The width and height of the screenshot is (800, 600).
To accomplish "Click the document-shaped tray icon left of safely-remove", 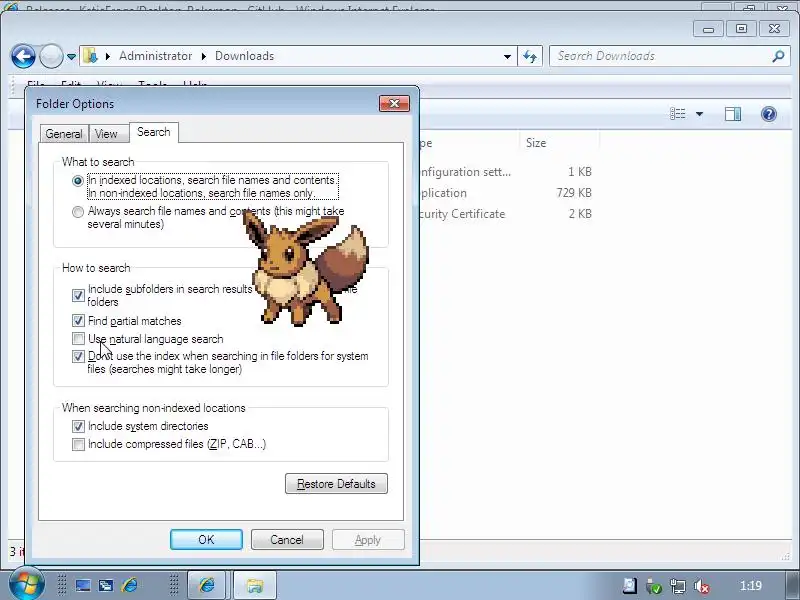I will click(630, 586).
